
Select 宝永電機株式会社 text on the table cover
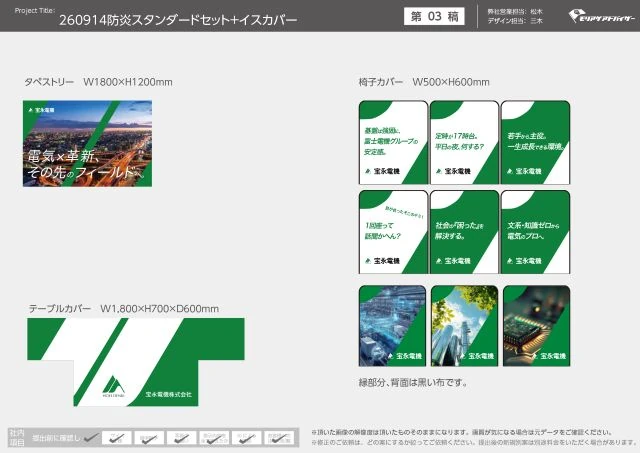pos(169,394)
